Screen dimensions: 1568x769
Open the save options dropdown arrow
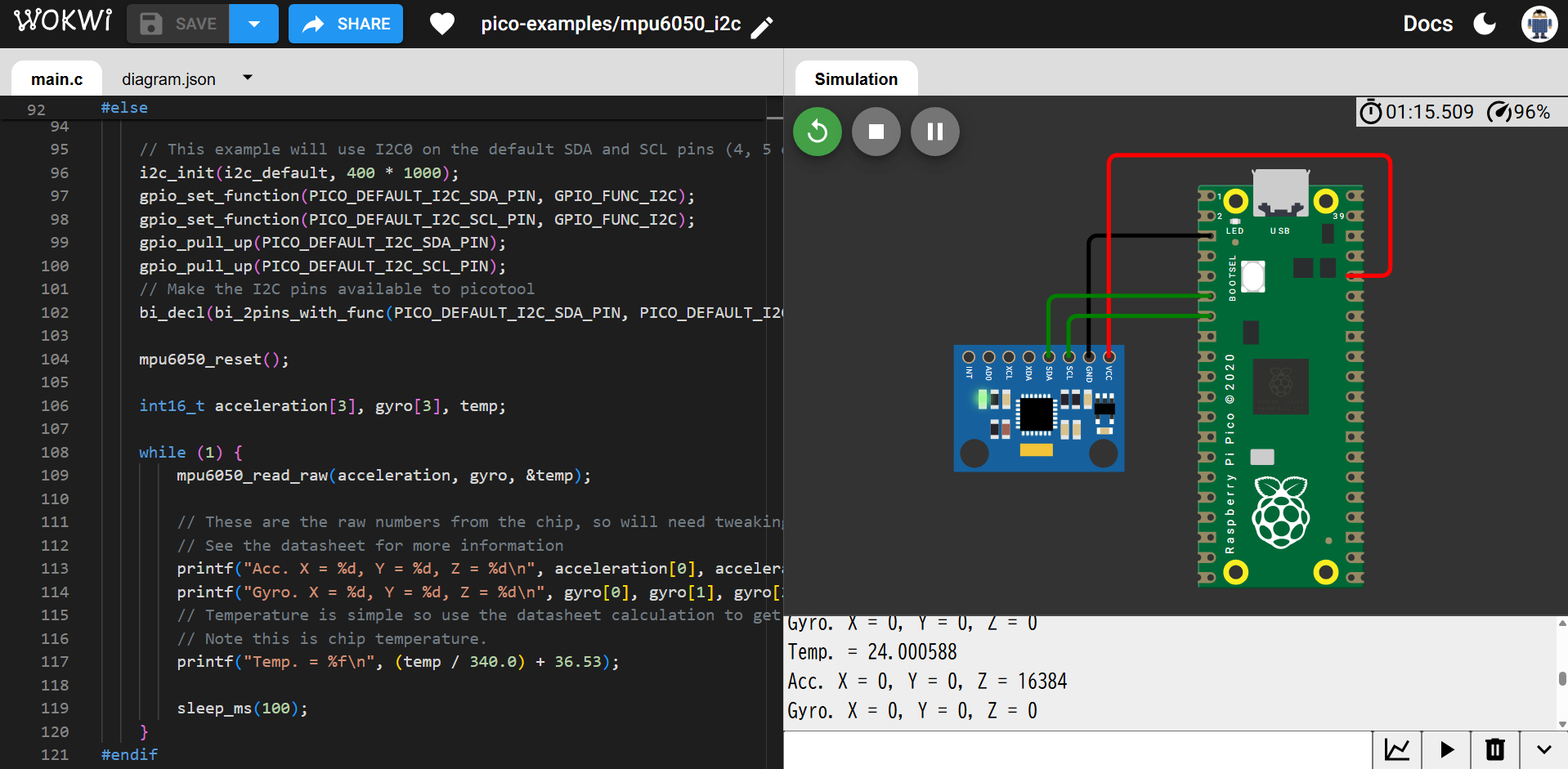pos(254,24)
